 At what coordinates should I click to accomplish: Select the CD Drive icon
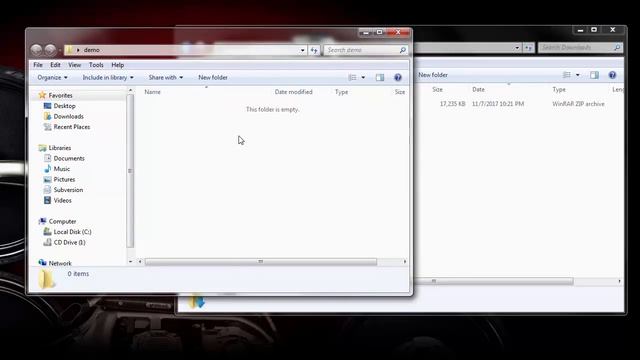47,242
